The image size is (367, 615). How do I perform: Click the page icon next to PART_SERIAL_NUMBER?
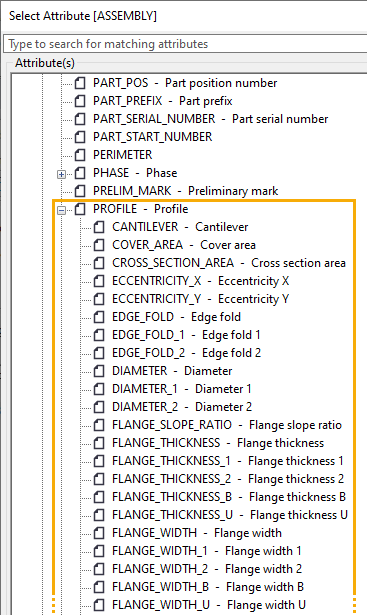click(80, 119)
